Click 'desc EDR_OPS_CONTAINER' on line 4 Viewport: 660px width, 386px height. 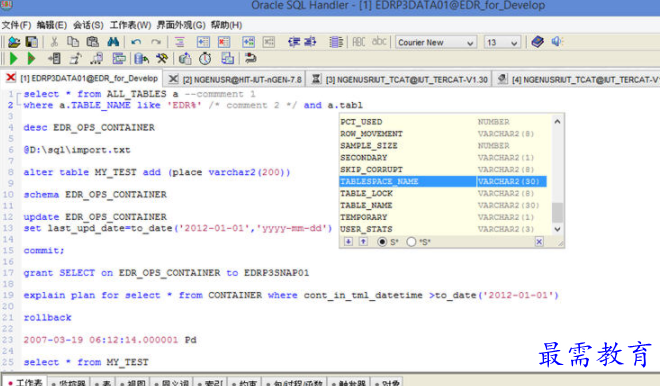[89, 128]
